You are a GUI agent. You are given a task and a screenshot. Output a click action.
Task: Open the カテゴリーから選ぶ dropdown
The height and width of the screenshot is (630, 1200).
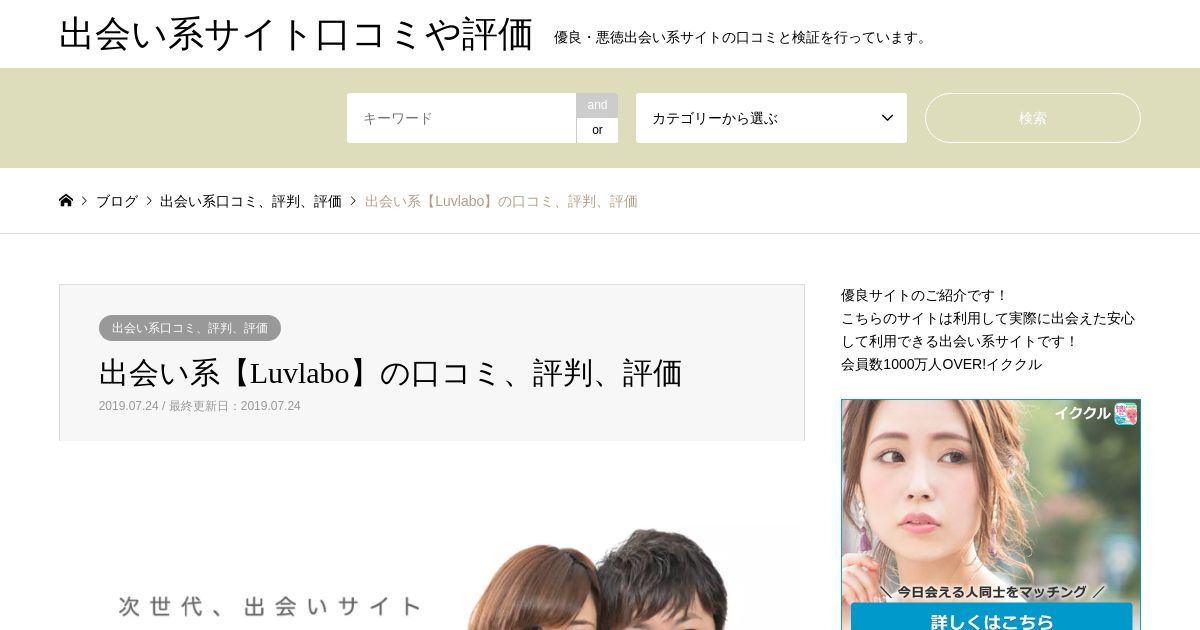point(771,118)
